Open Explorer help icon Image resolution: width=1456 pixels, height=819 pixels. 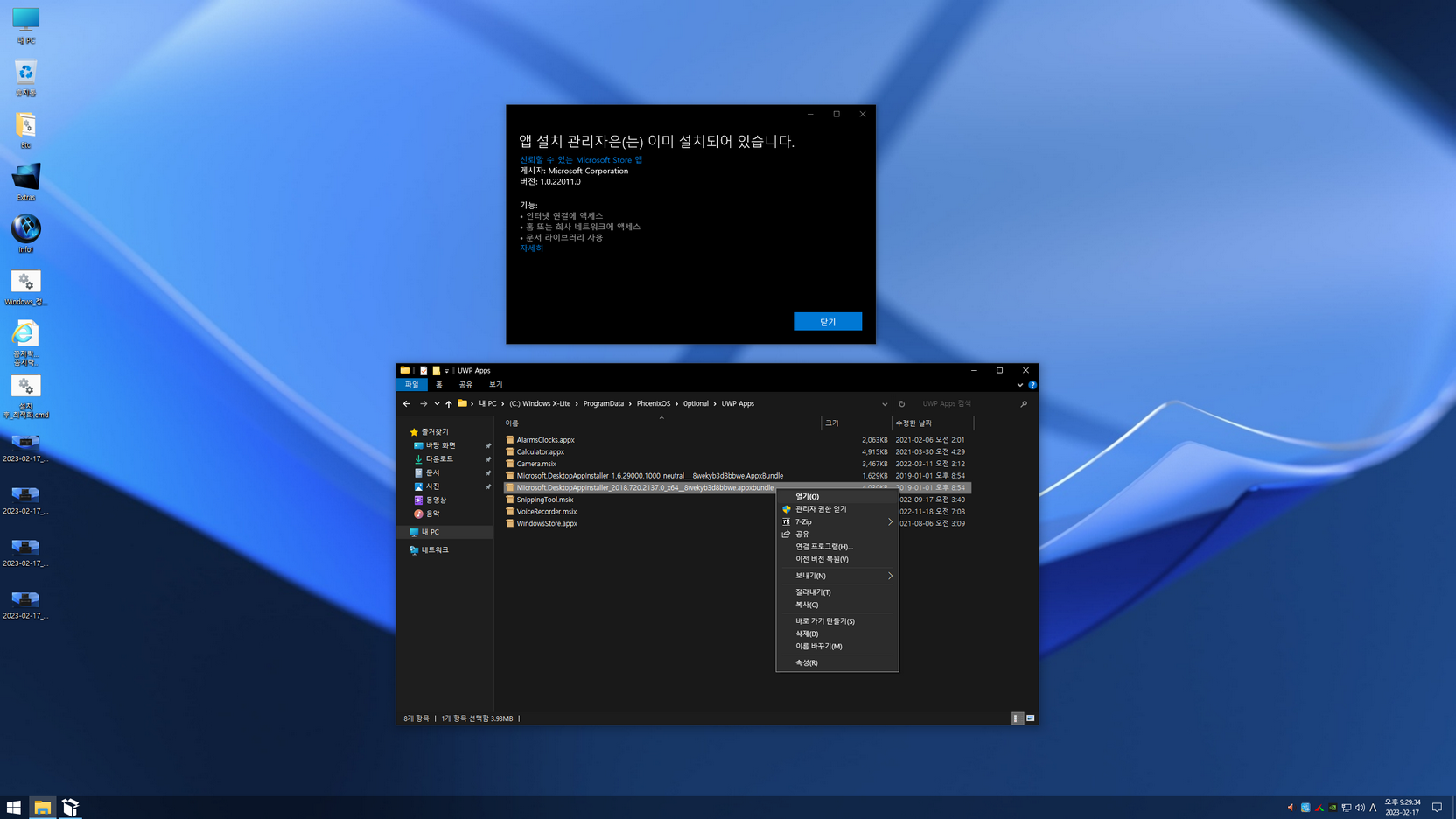pyautogui.click(x=1032, y=385)
